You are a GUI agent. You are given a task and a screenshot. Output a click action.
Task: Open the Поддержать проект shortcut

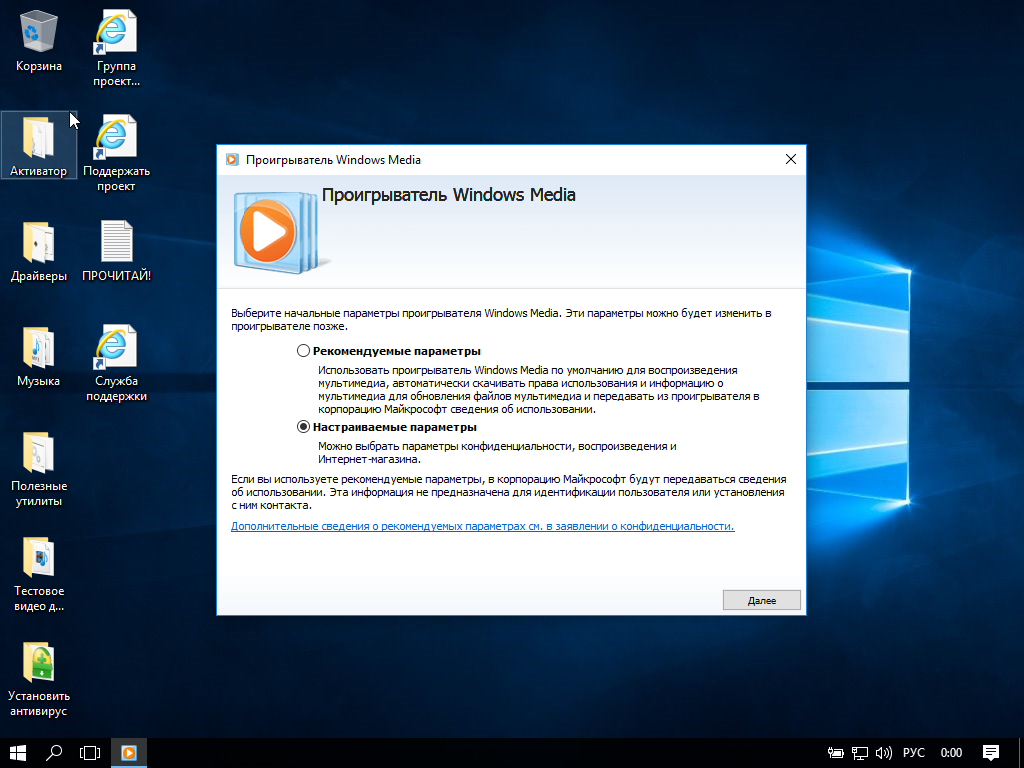point(116,152)
